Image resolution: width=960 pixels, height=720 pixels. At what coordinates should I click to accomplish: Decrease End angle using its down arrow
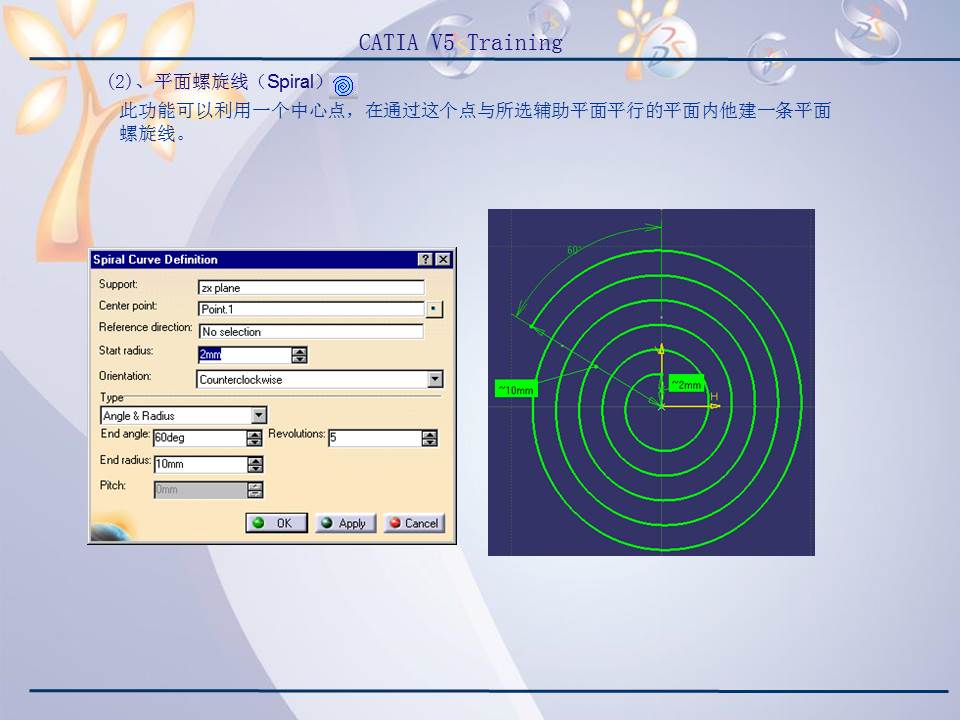click(252, 441)
